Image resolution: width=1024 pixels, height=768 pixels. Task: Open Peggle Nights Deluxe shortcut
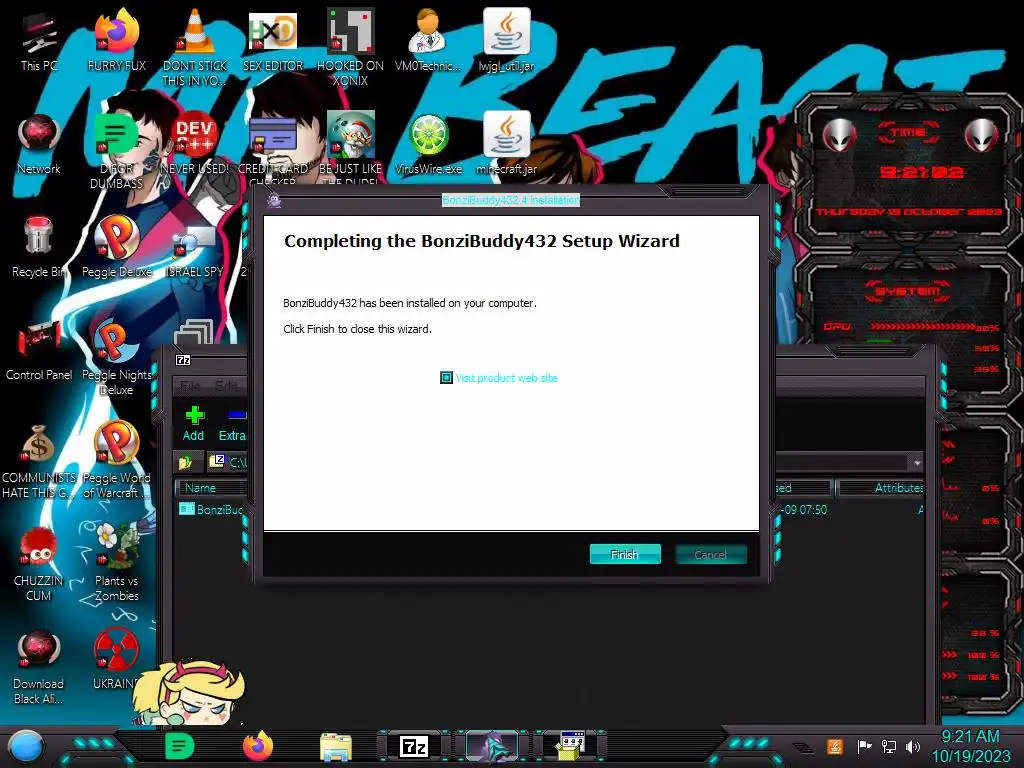(x=117, y=358)
